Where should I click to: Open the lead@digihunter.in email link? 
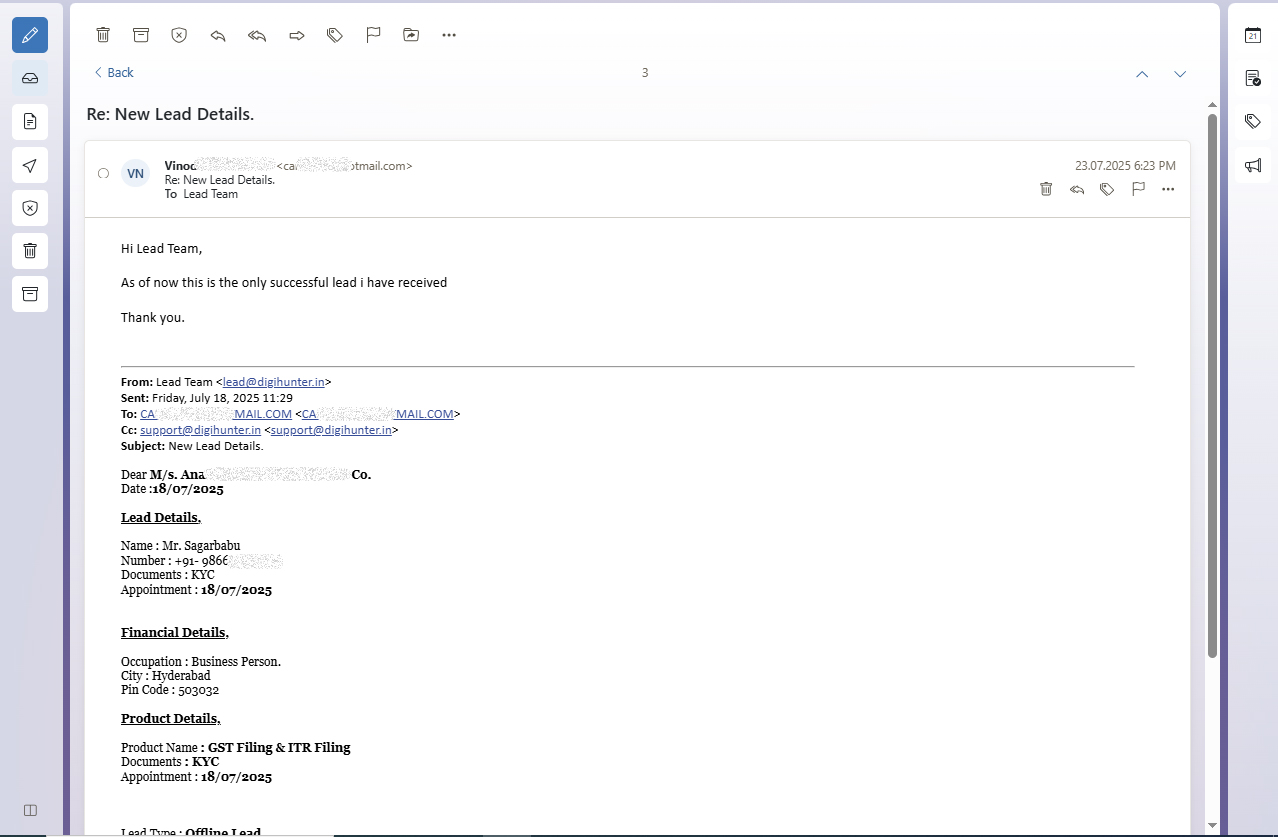tap(273, 382)
